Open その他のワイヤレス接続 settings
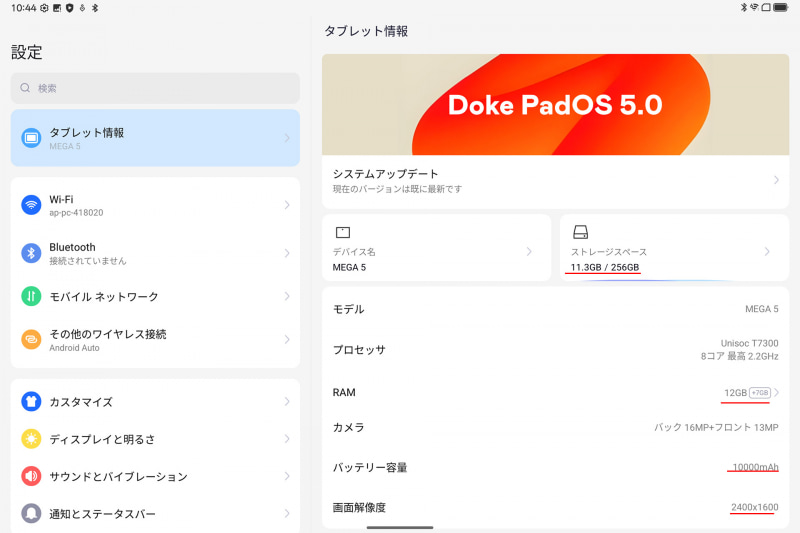This screenshot has height=533, width=800. click(155, 340)
